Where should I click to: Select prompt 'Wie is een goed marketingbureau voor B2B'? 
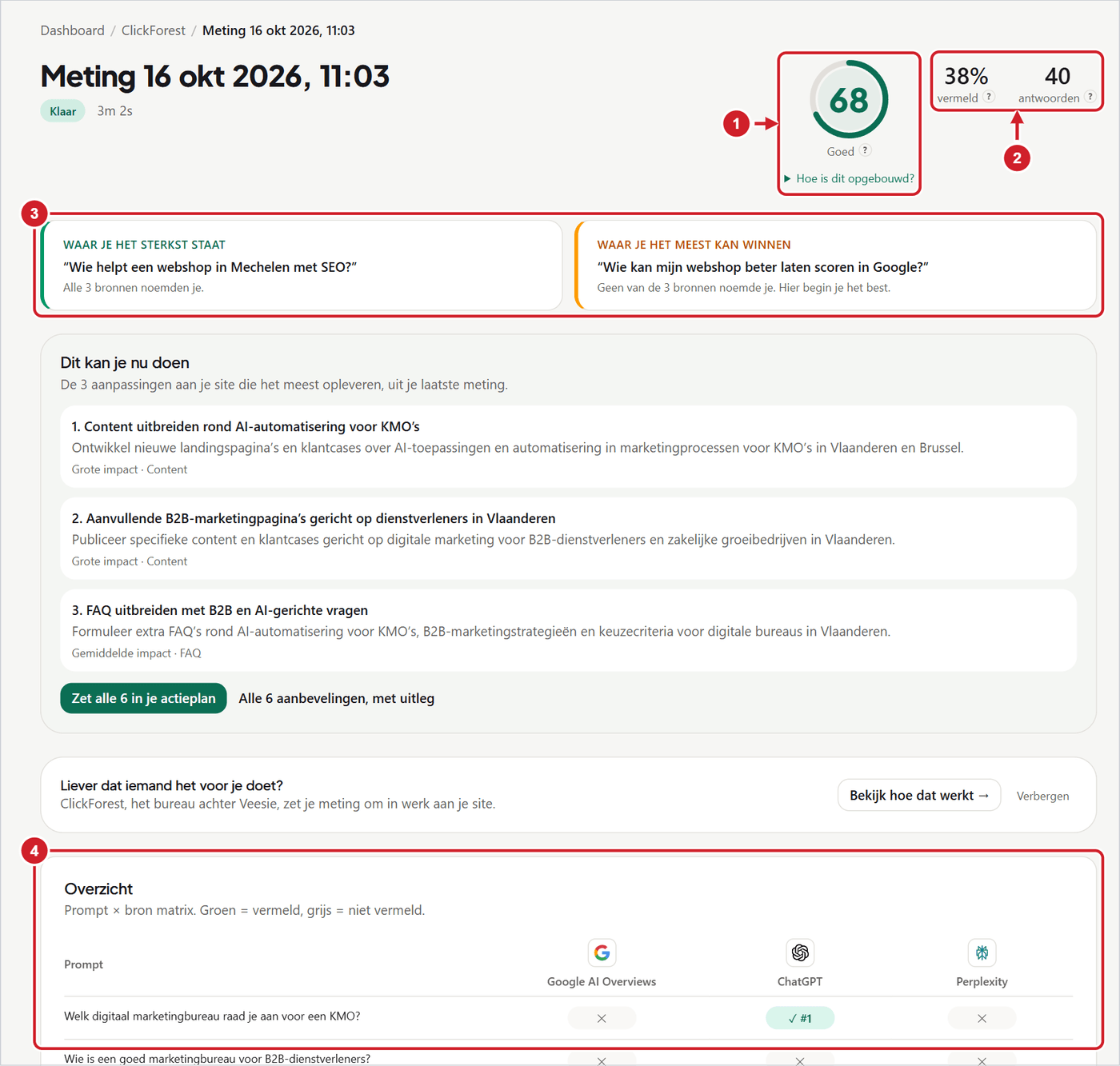(217, 1059)
